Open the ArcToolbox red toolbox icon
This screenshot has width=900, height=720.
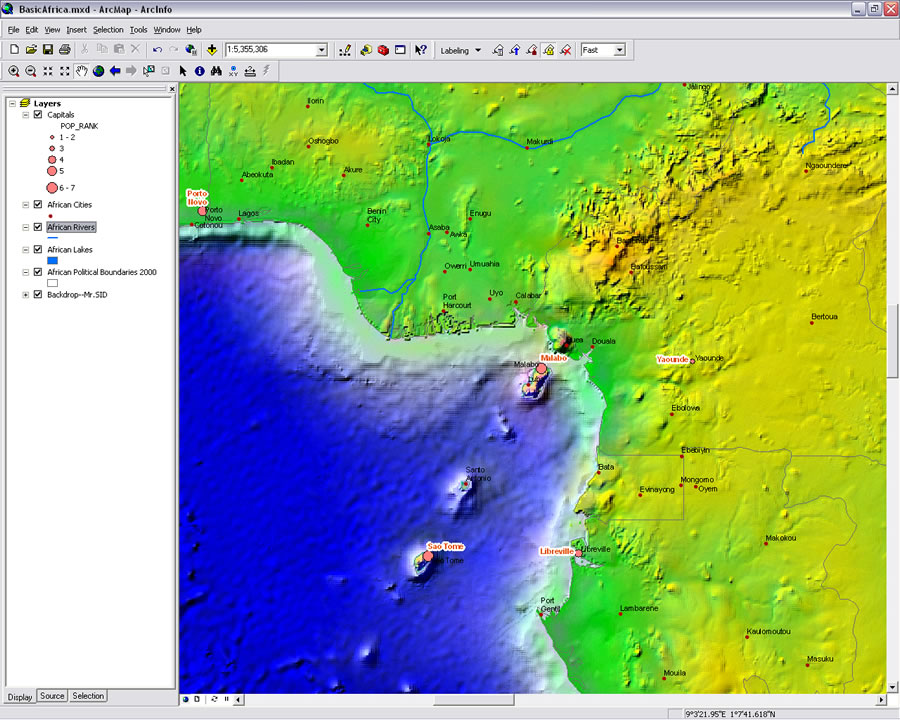[x=383, y=49]
